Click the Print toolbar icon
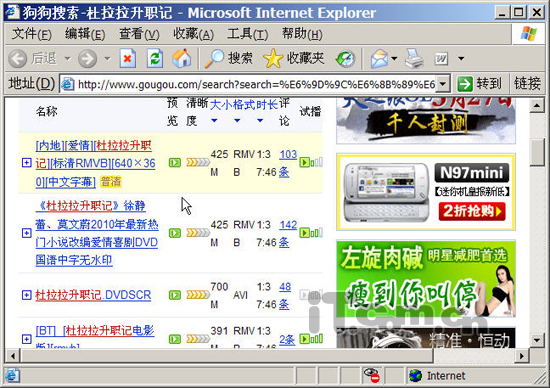Screen dimensions: 550x388 (414, 58)
